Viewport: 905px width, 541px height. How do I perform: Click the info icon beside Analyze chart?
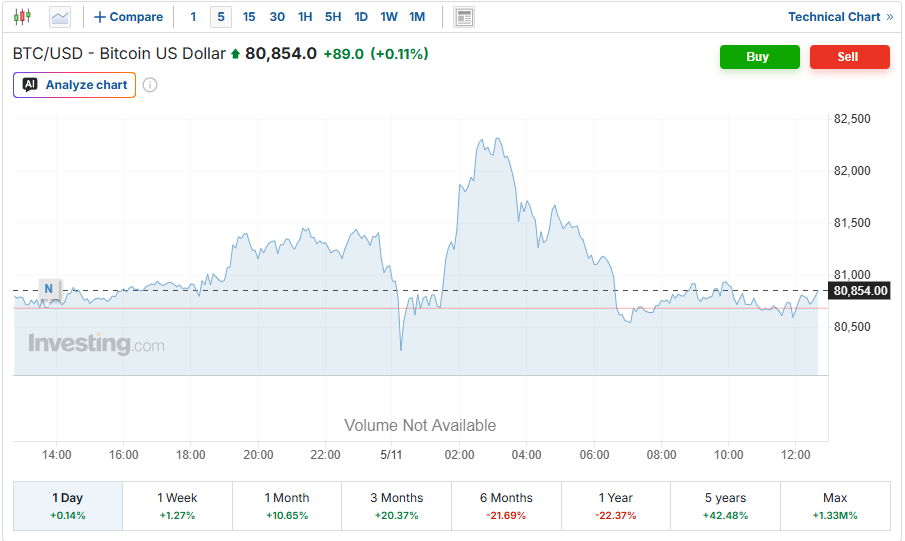[x=150, y=85]
